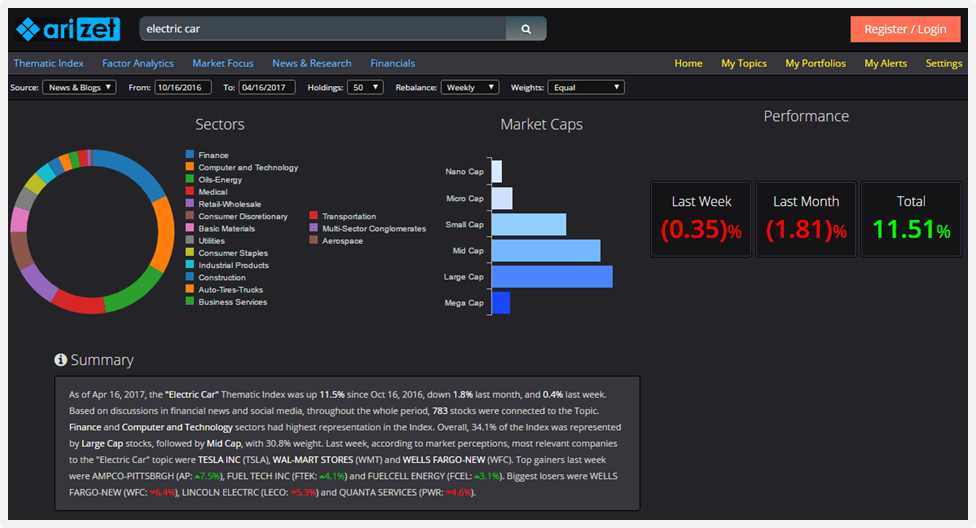Click the Mega Cap bar
Image resolution: width=976 pixels, height=528 pixels.
[x=501, y=303]
